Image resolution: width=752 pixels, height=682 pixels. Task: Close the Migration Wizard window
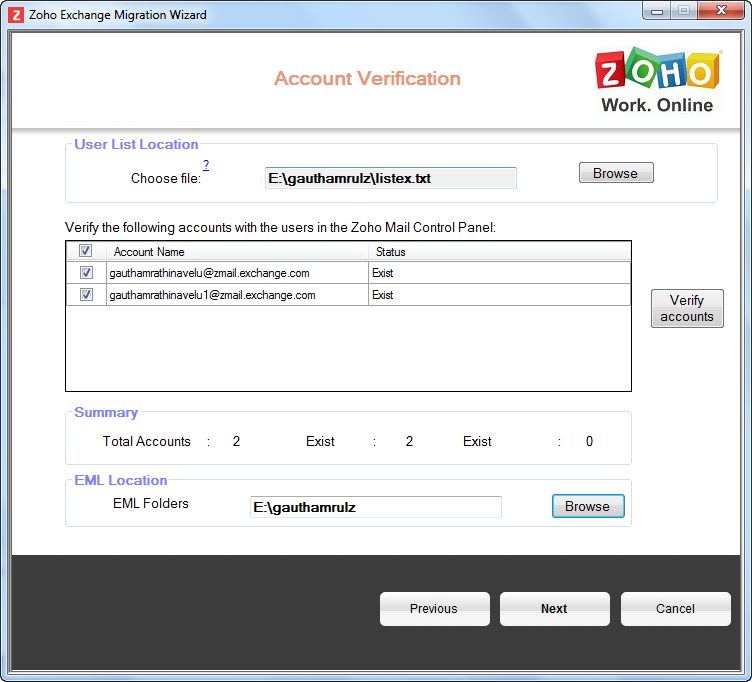coord(721,11)
